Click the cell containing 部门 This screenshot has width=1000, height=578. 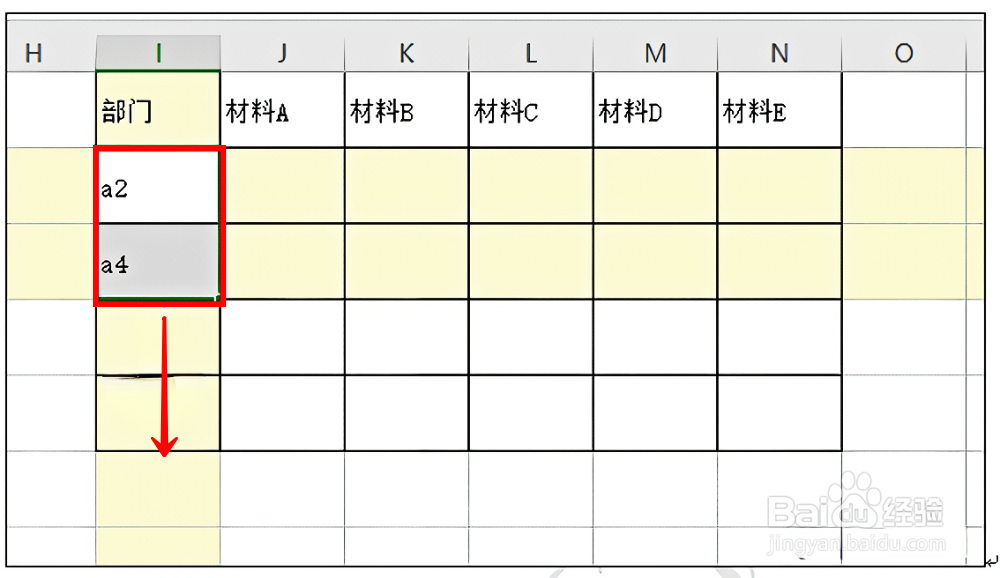(158, 110)
